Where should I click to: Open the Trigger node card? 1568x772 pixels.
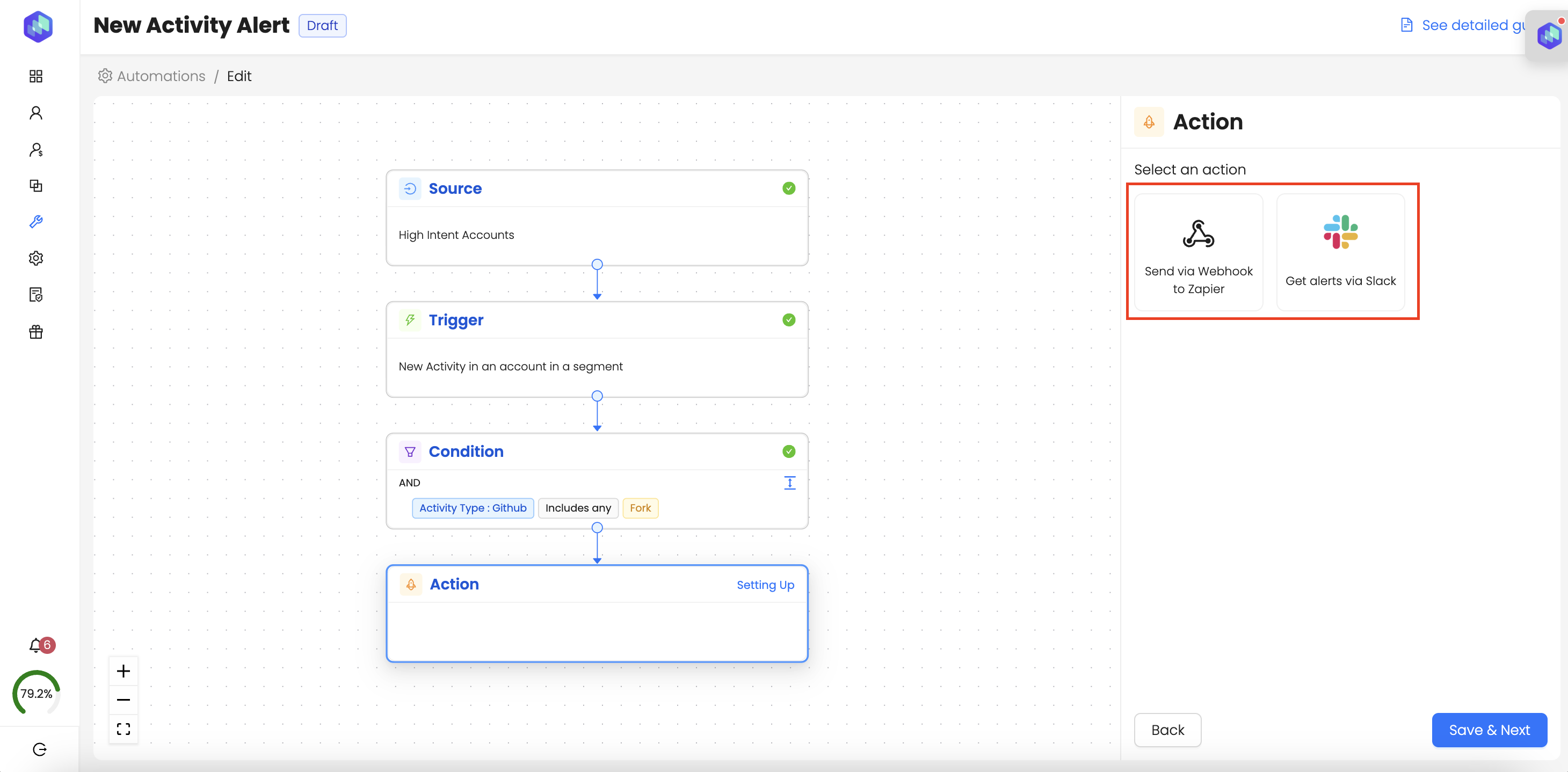pos(597,349)
